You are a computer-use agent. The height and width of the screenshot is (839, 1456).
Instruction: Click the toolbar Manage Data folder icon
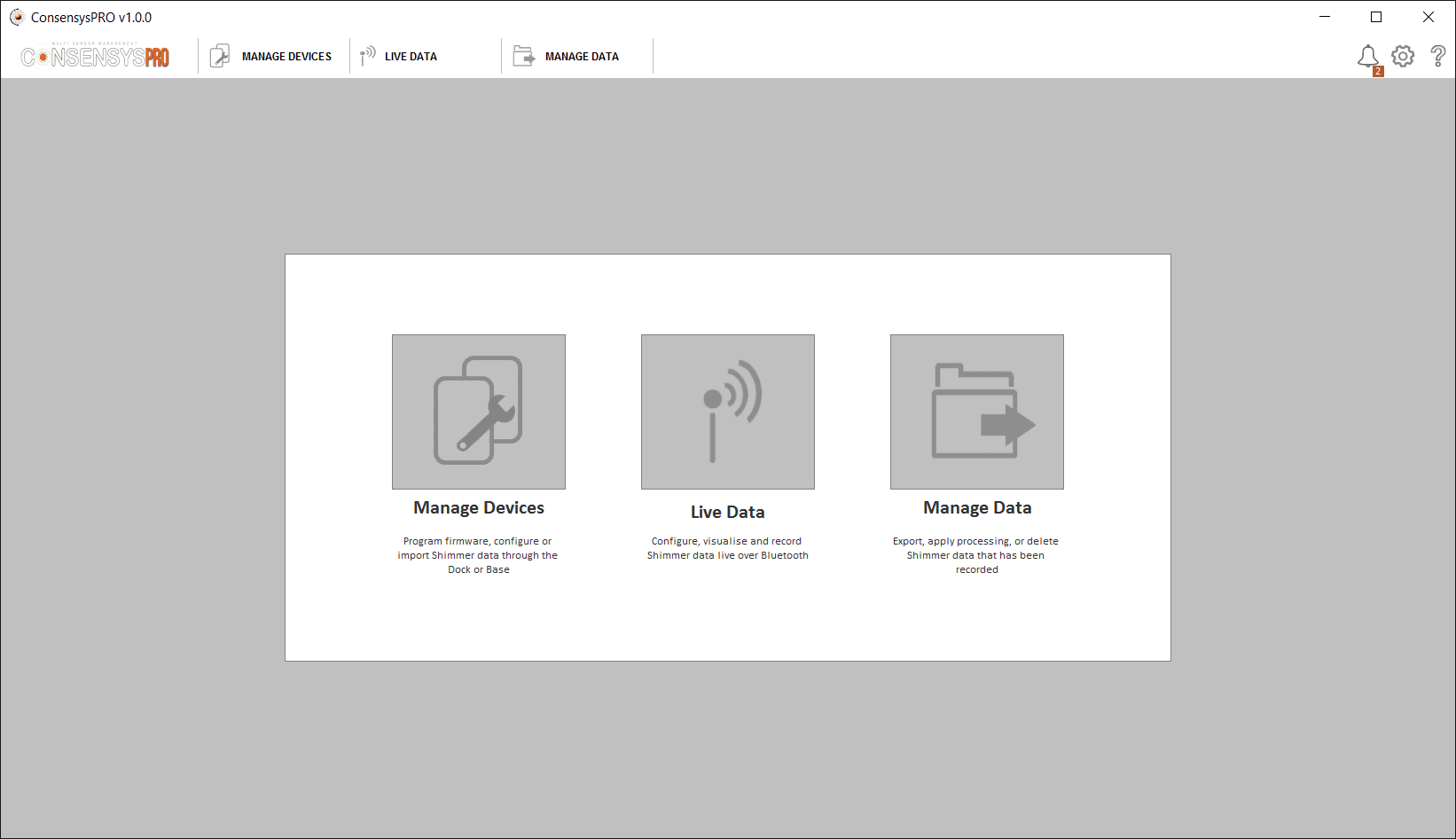point(524,56)
